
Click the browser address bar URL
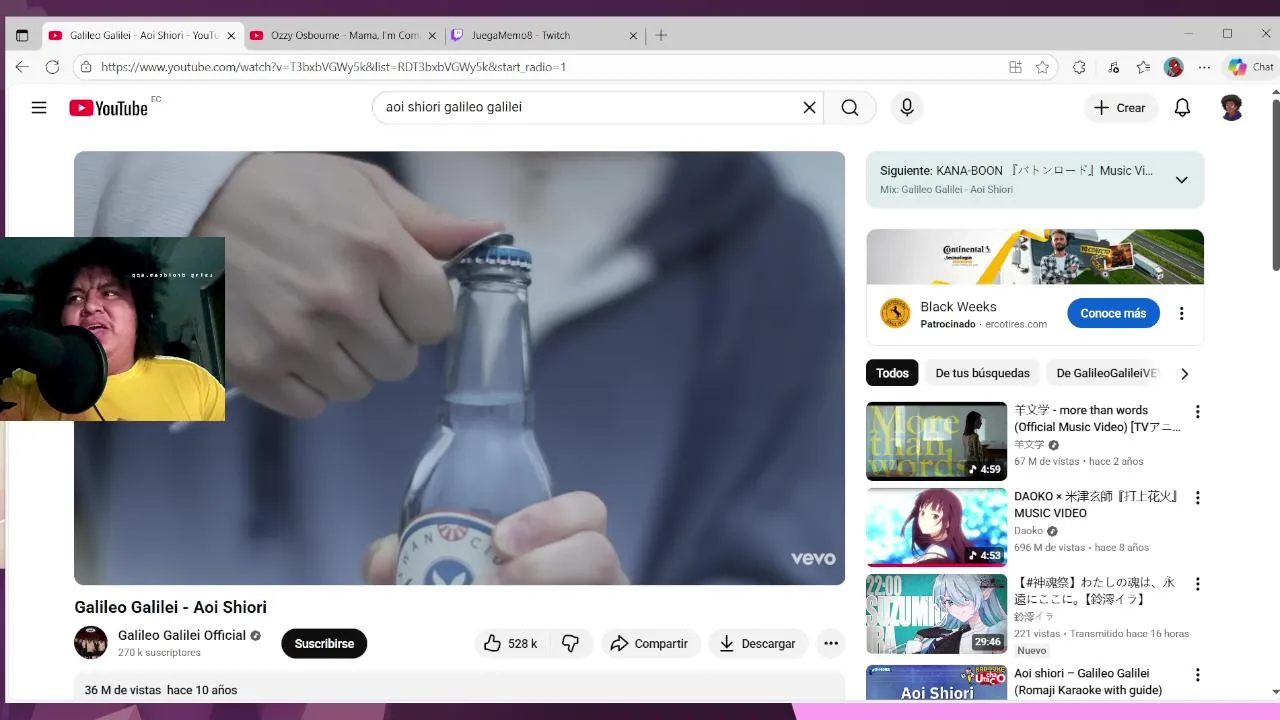[334, 67]
